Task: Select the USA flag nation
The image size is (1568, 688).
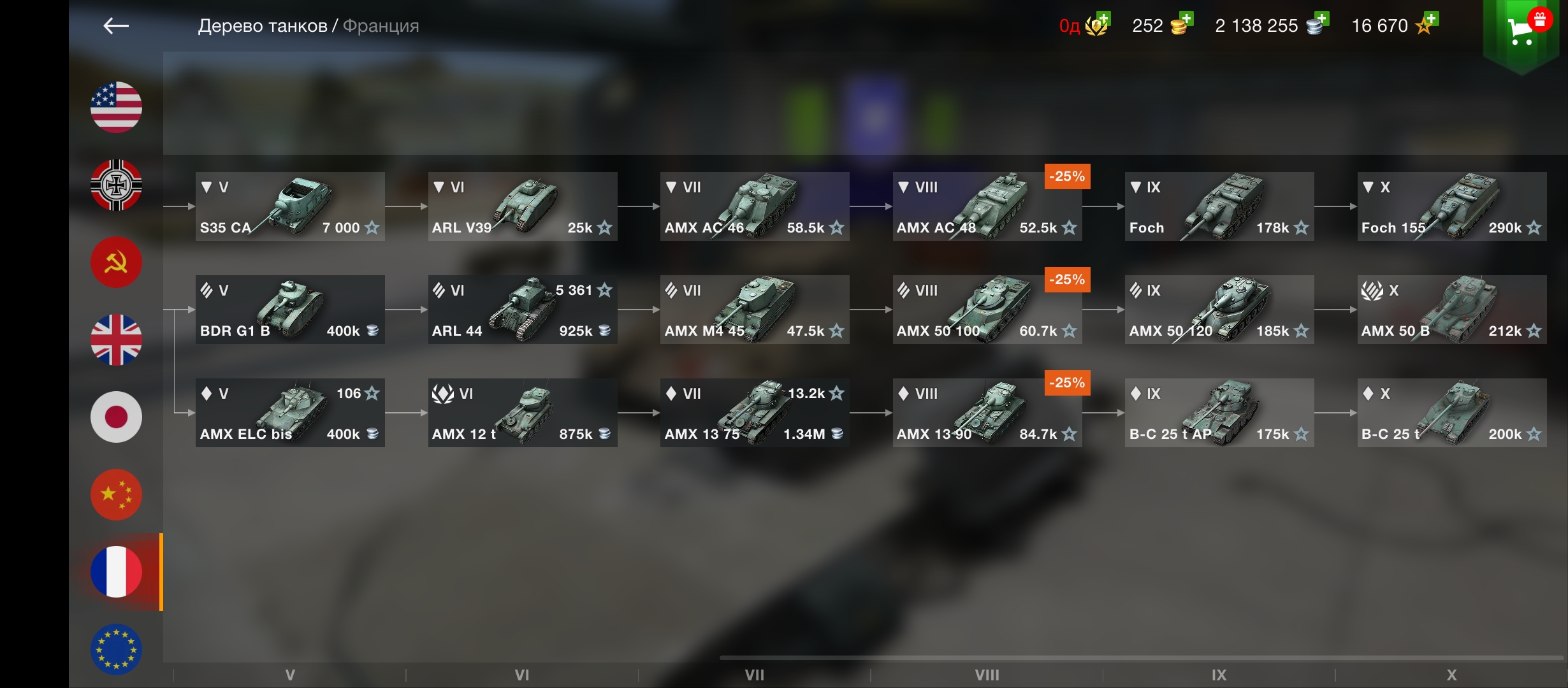Action: coord(116,107)
